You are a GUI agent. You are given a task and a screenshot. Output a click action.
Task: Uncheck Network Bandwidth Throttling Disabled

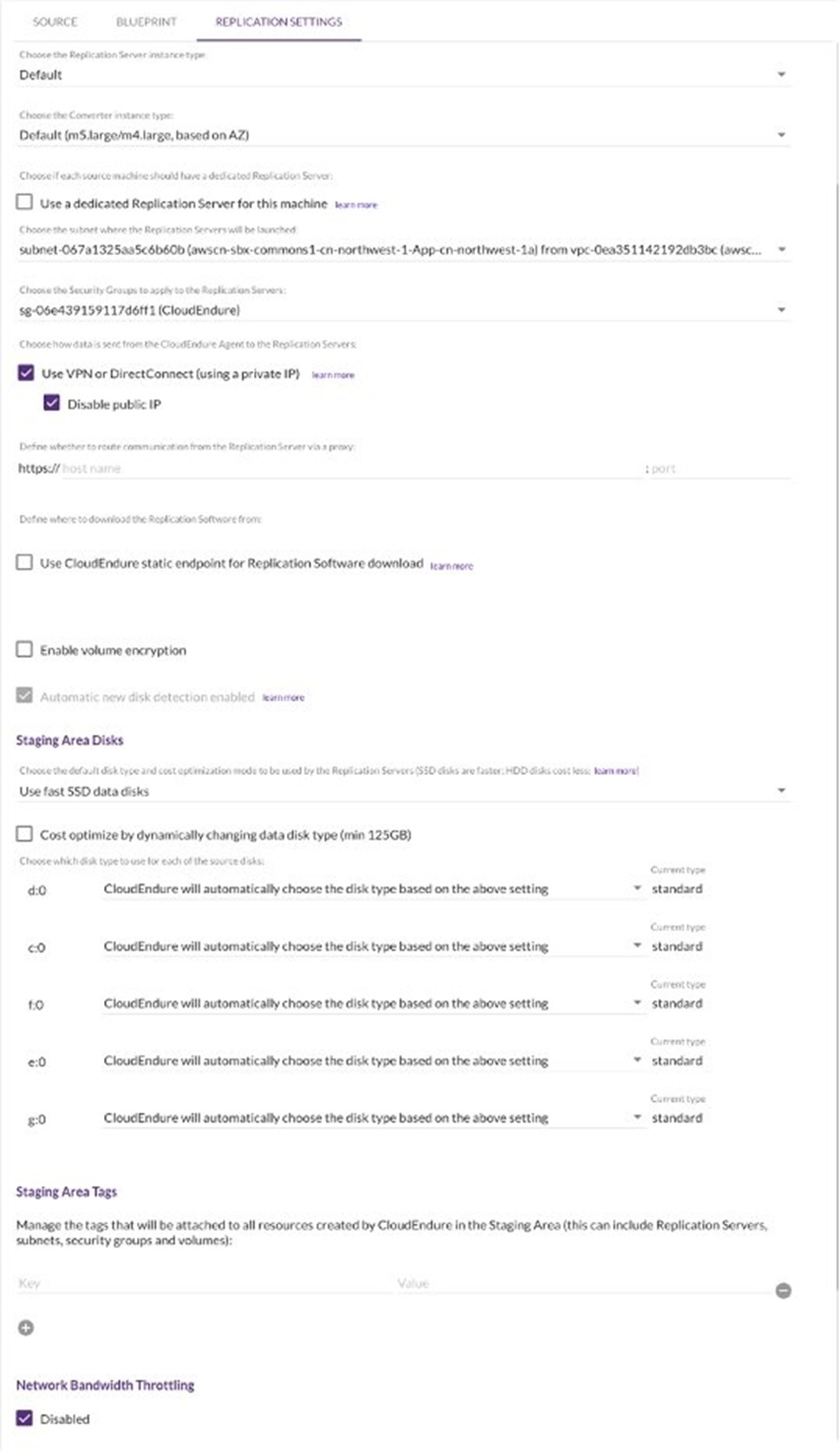coord(24,1418)
